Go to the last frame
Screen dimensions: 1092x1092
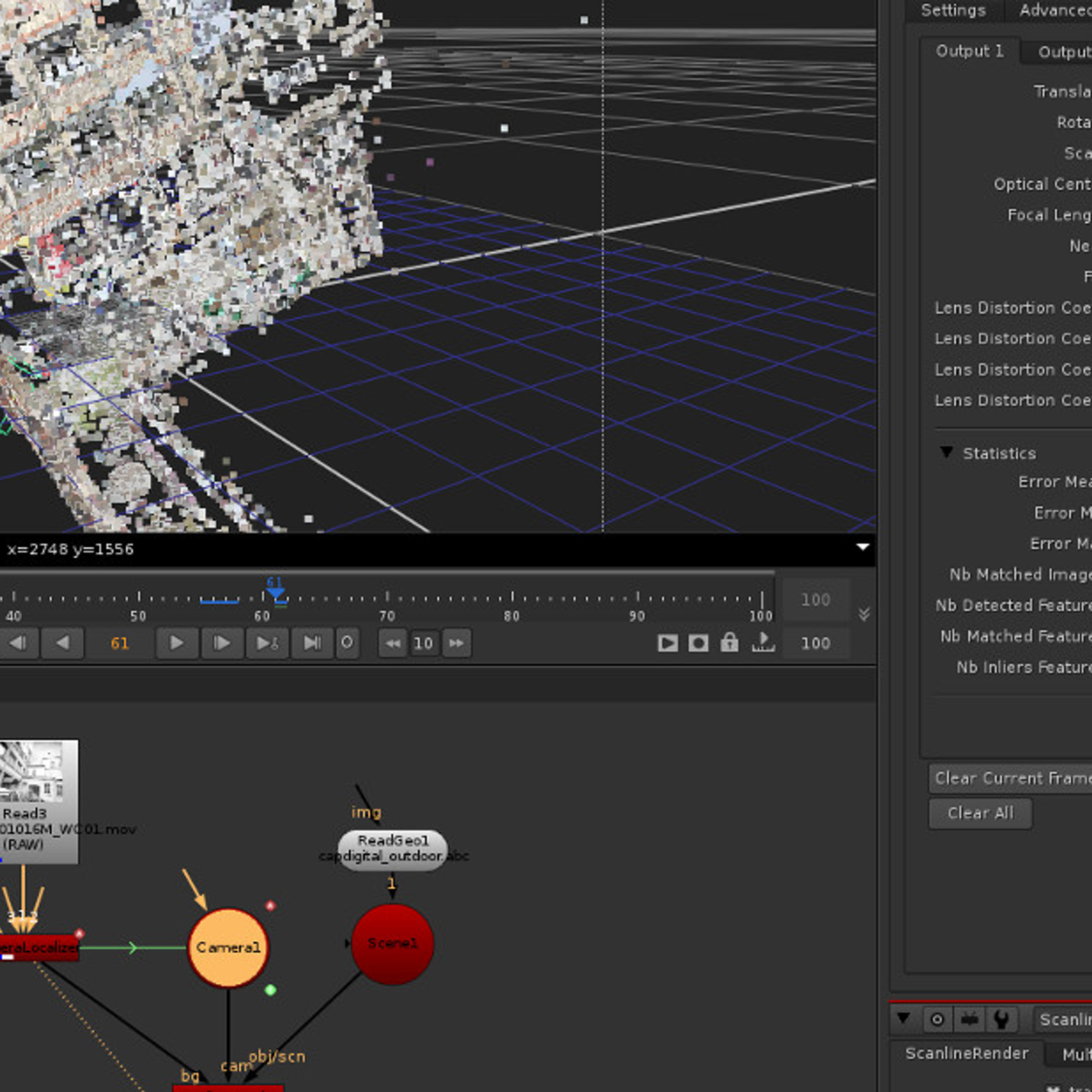point(312,643)
